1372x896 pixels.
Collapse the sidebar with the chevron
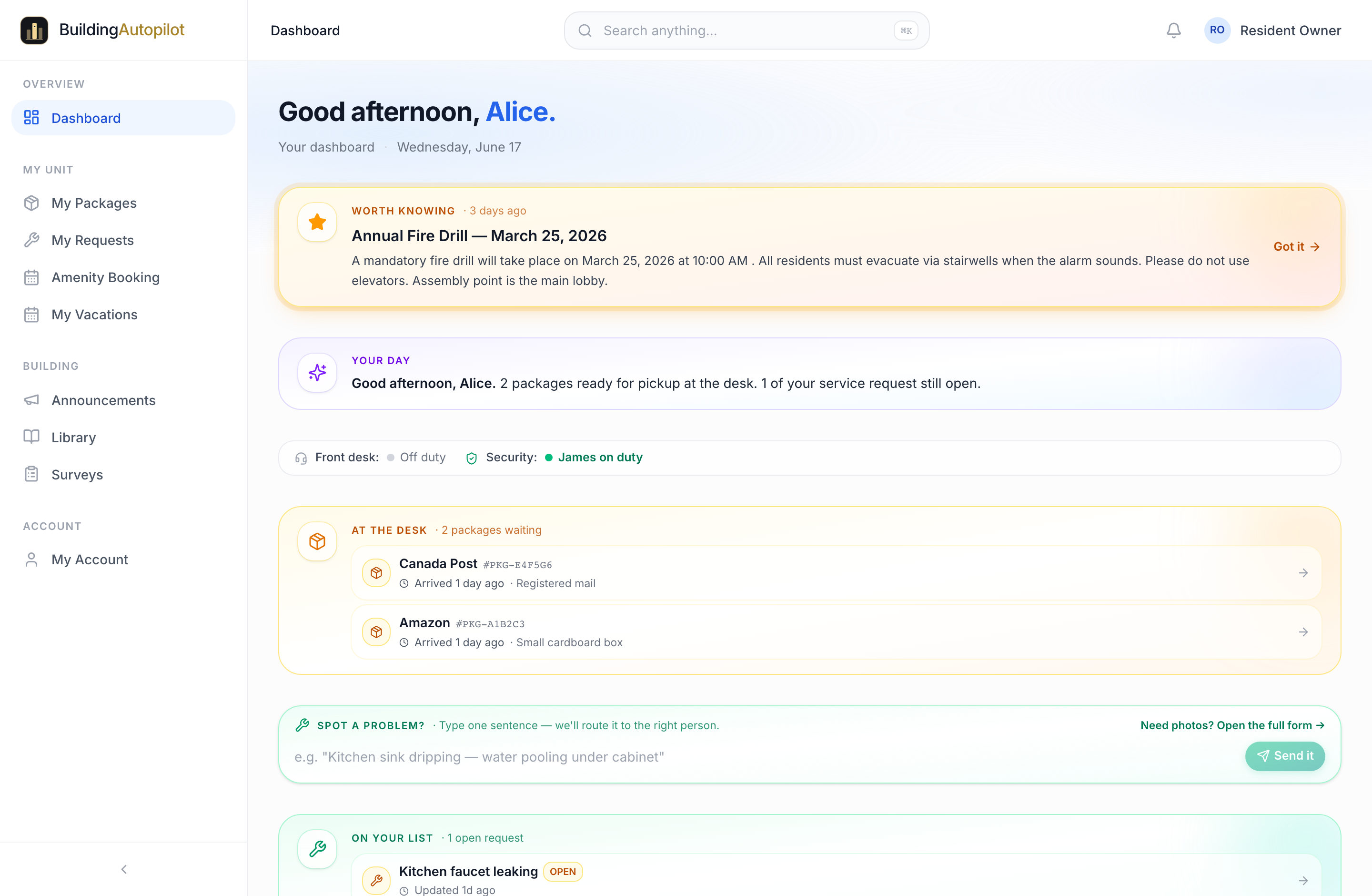pyautogui.click(x=124, y=869)
